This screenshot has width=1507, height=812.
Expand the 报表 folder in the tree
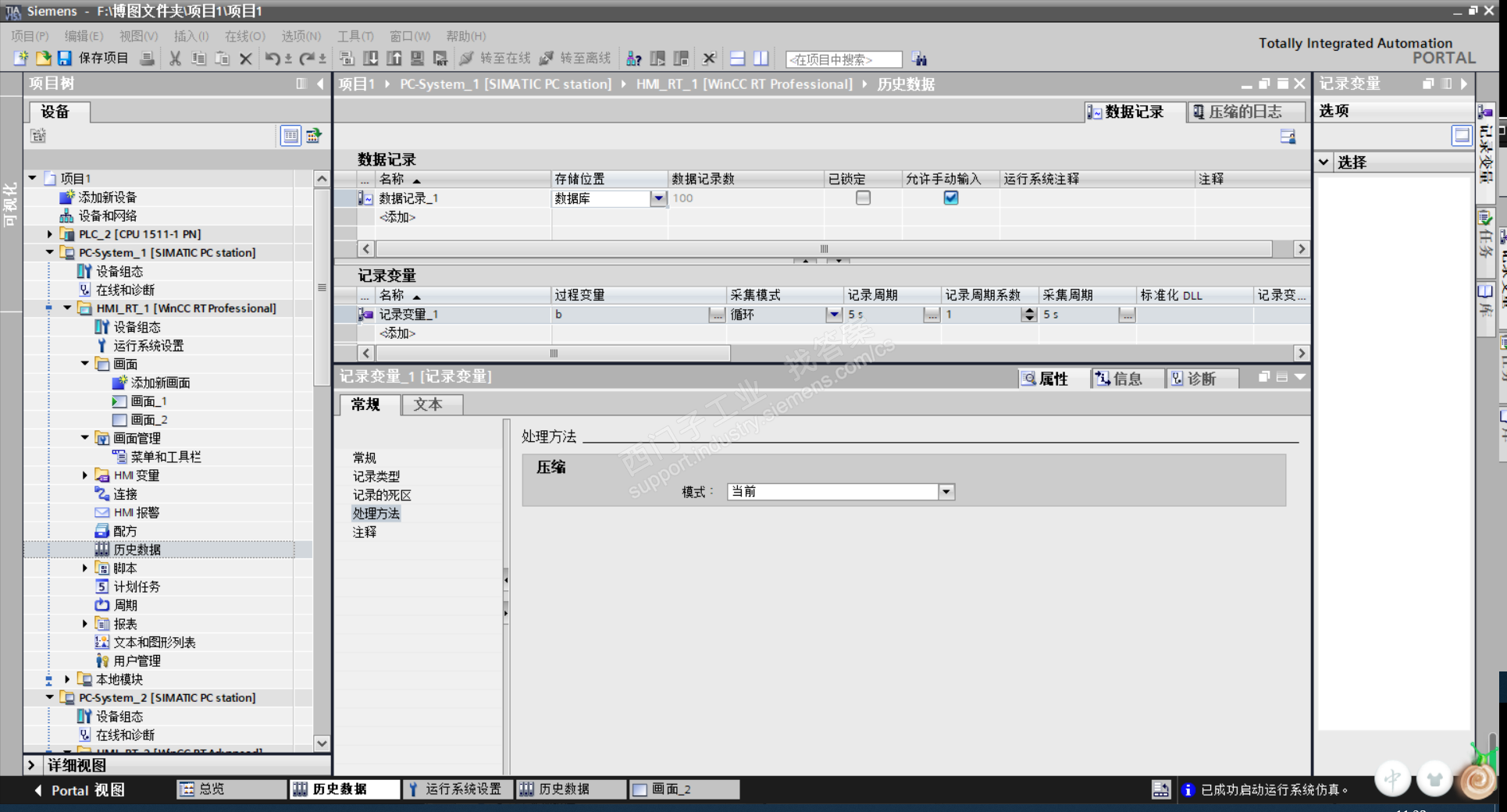pyautogui.click(x=85, y=623)
